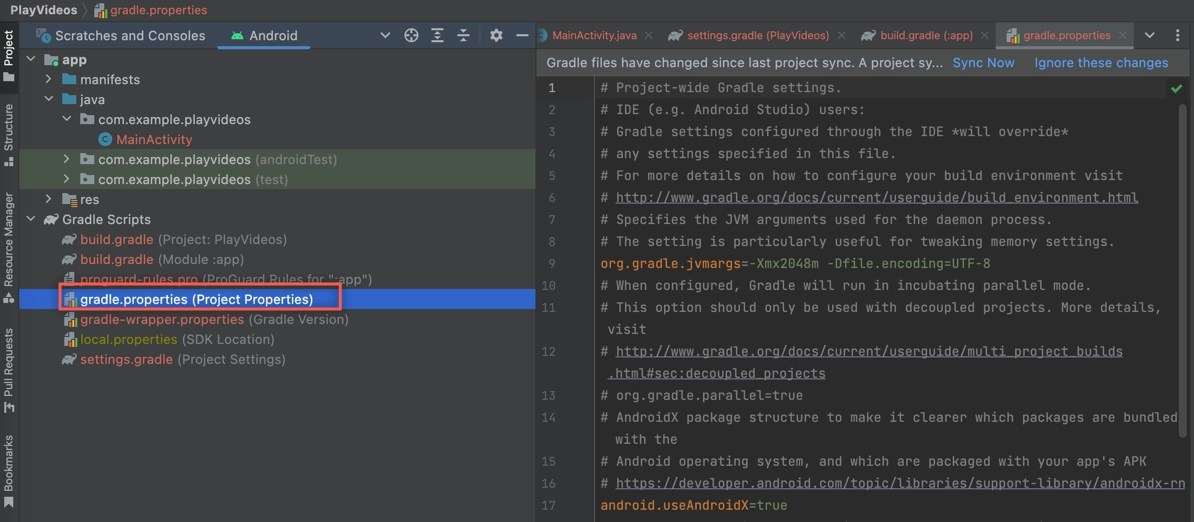Close the build.gradle (:app) tab
Viewport: 1194px width, 522px height.
985,35
